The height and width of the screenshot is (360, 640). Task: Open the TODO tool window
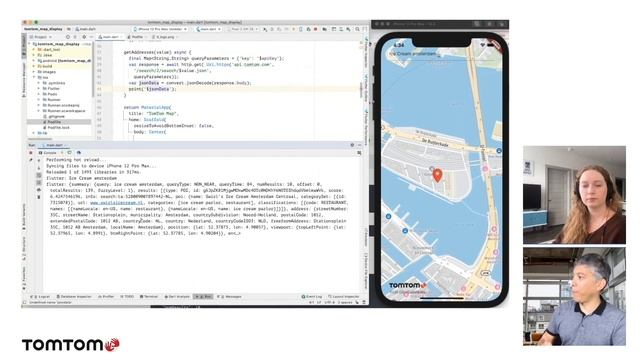tap(128, 297)
